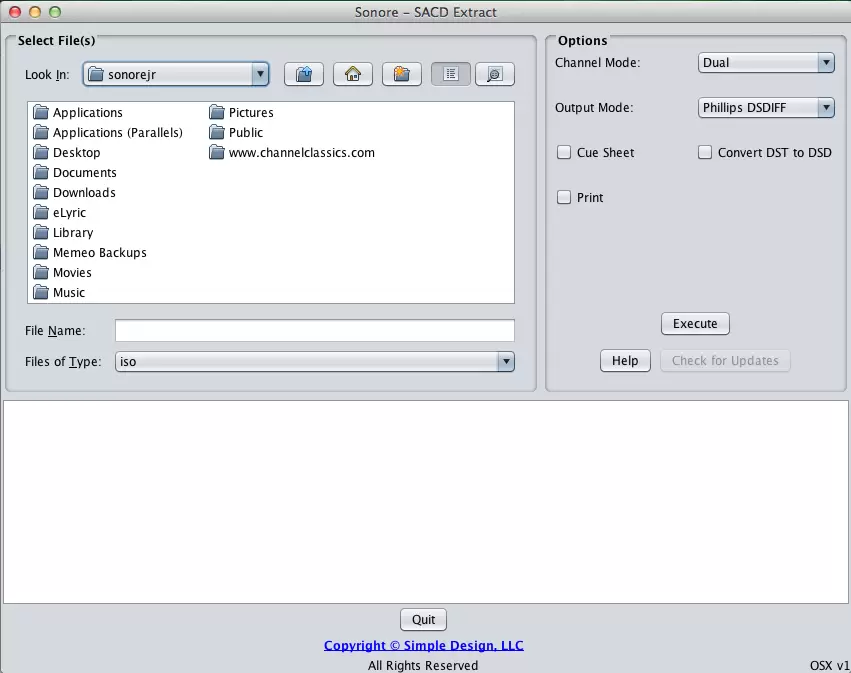Expand the Files of Type dropdown

click(506, 361)
